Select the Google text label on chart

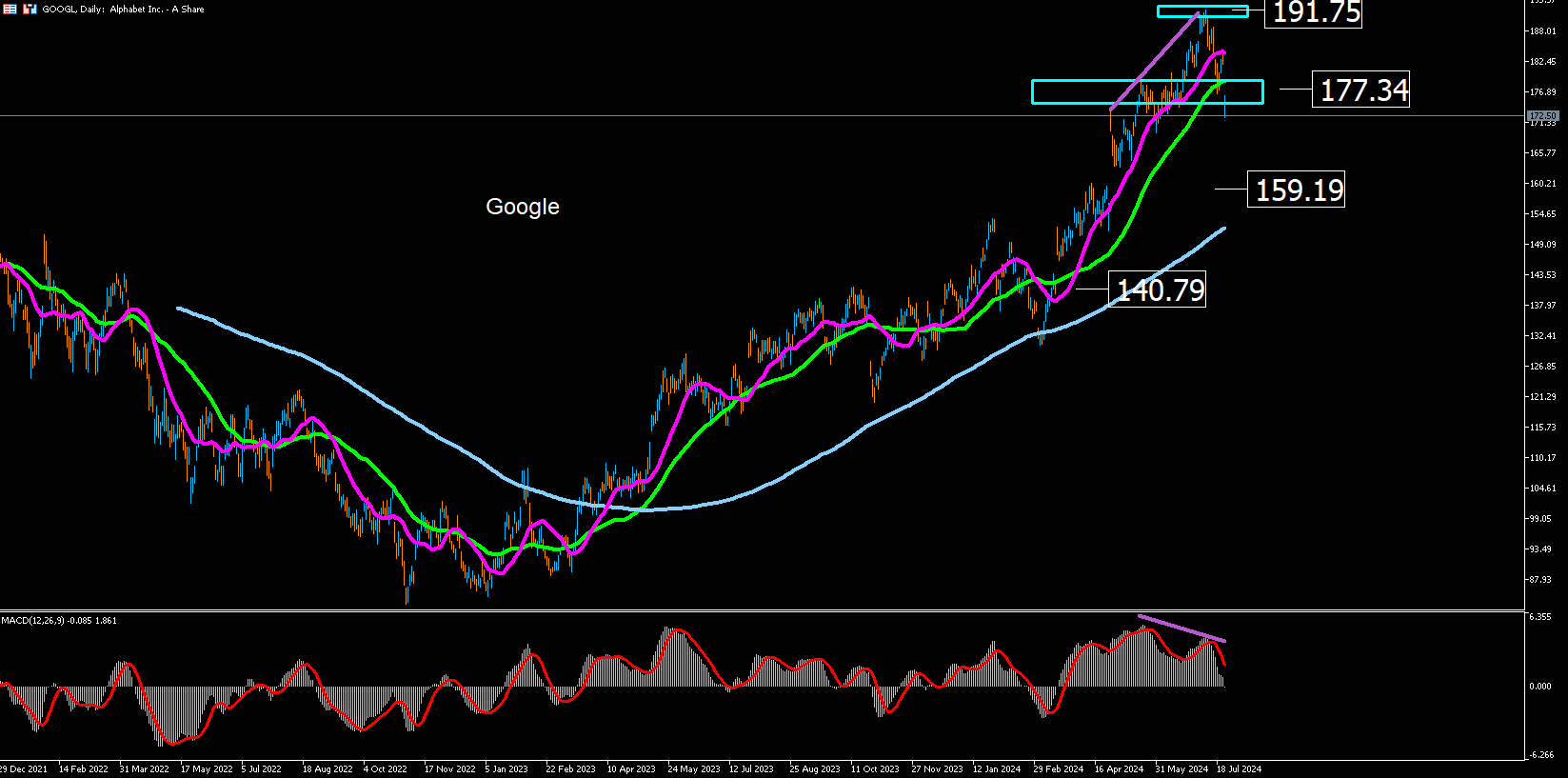[523, 207]
